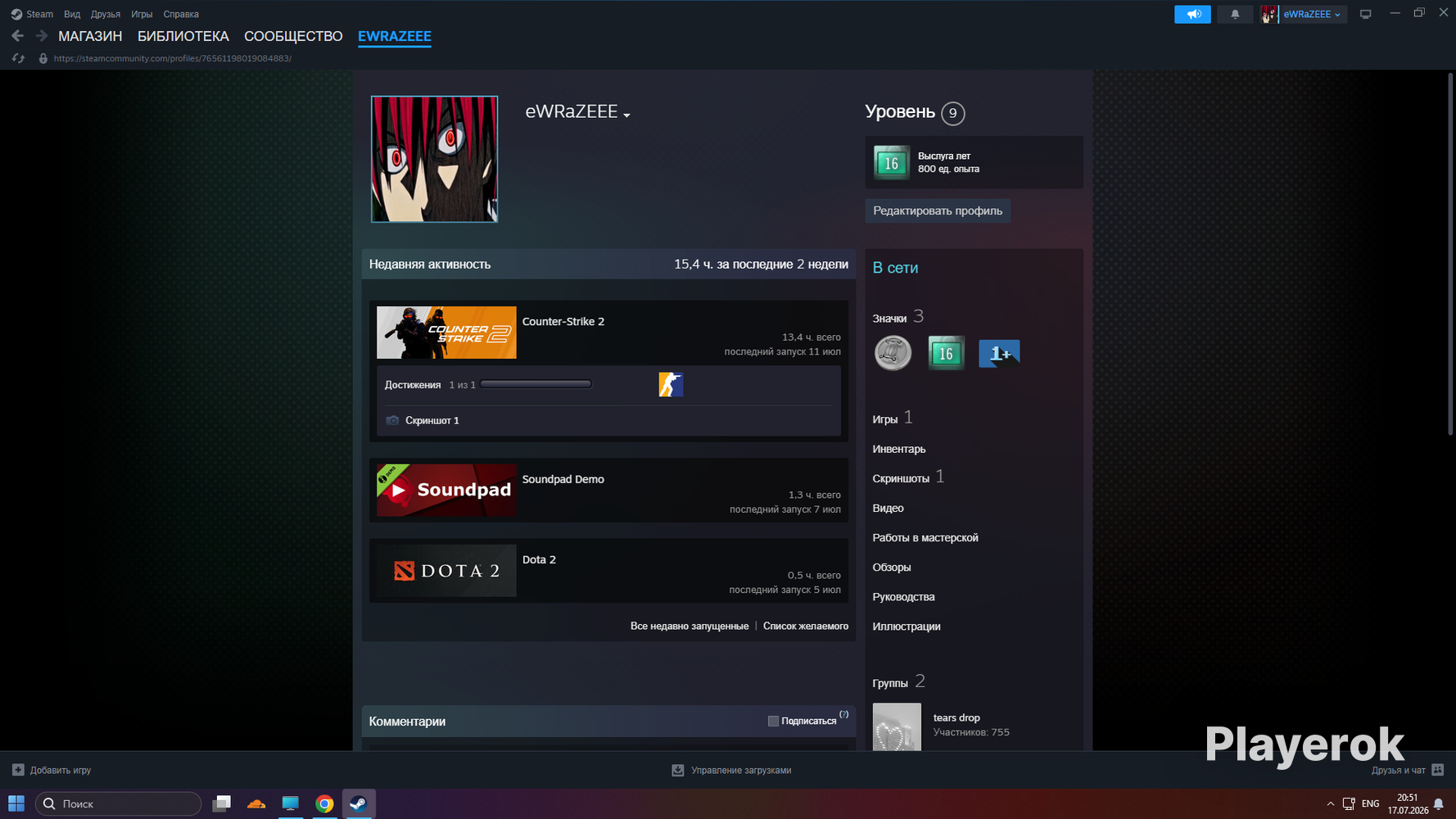Image resolution: width=1456 pixels, height=819 pixels.
Task: Go to the МАГАЗИН tab
Action: [x=90, y=36]
